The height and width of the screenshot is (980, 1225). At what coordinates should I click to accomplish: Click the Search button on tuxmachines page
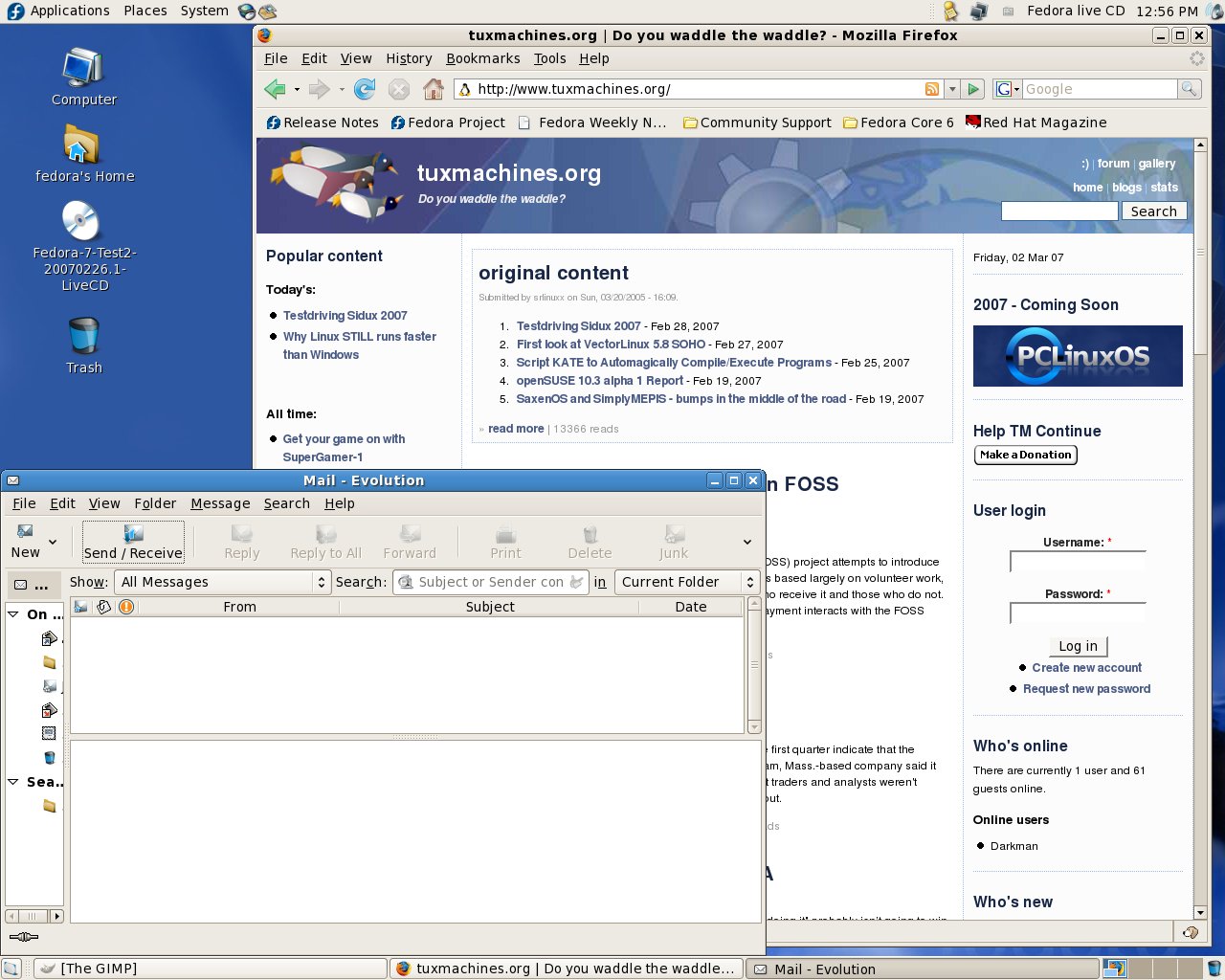point(1153,212)
